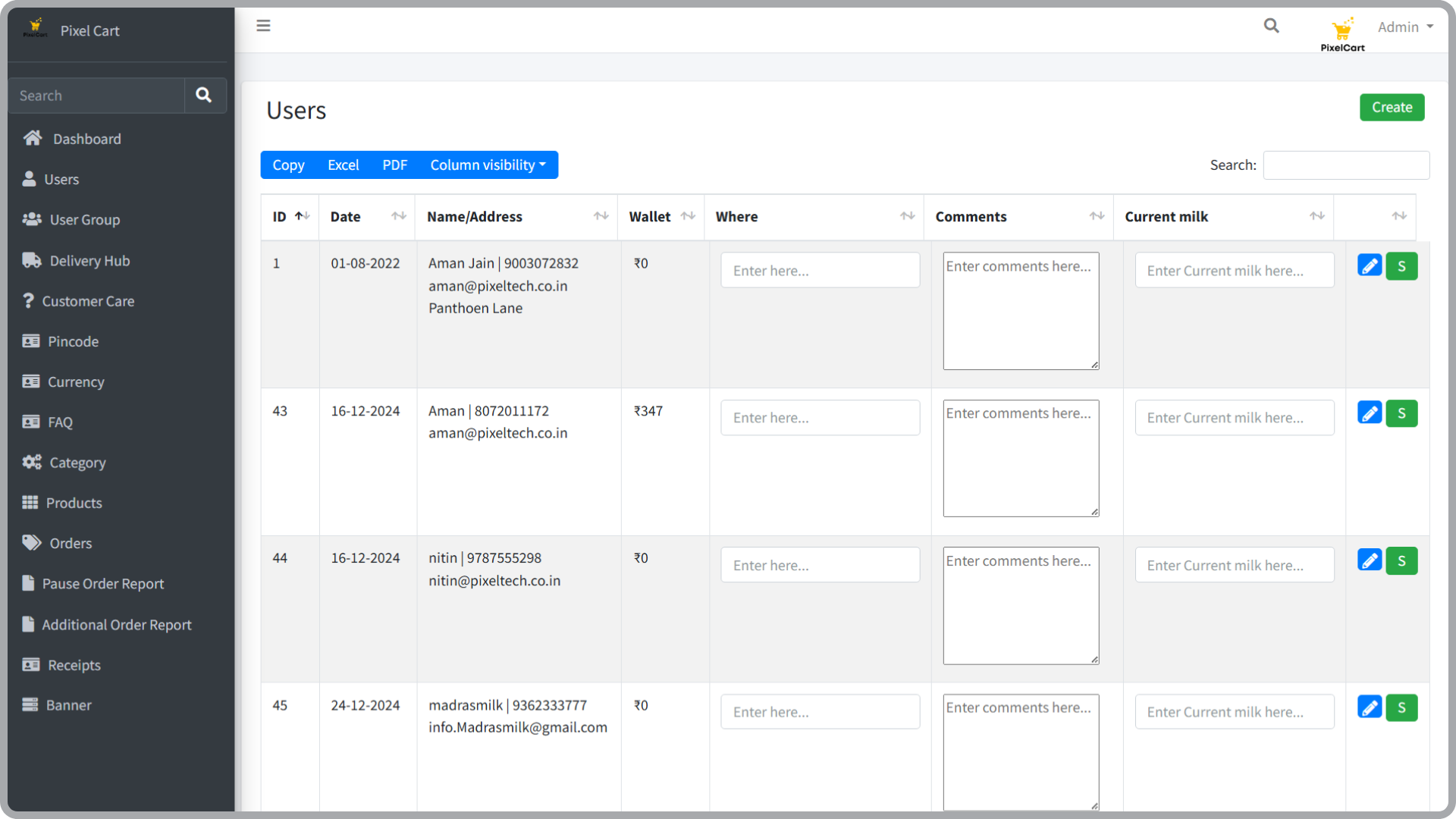Click Where field for Aman Jain row
The width and height of the screenshot is (1456, 819).
coord(820,270)
